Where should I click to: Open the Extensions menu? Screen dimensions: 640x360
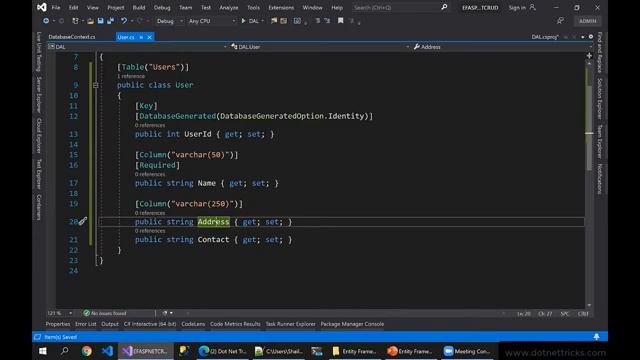pos(281,7)
